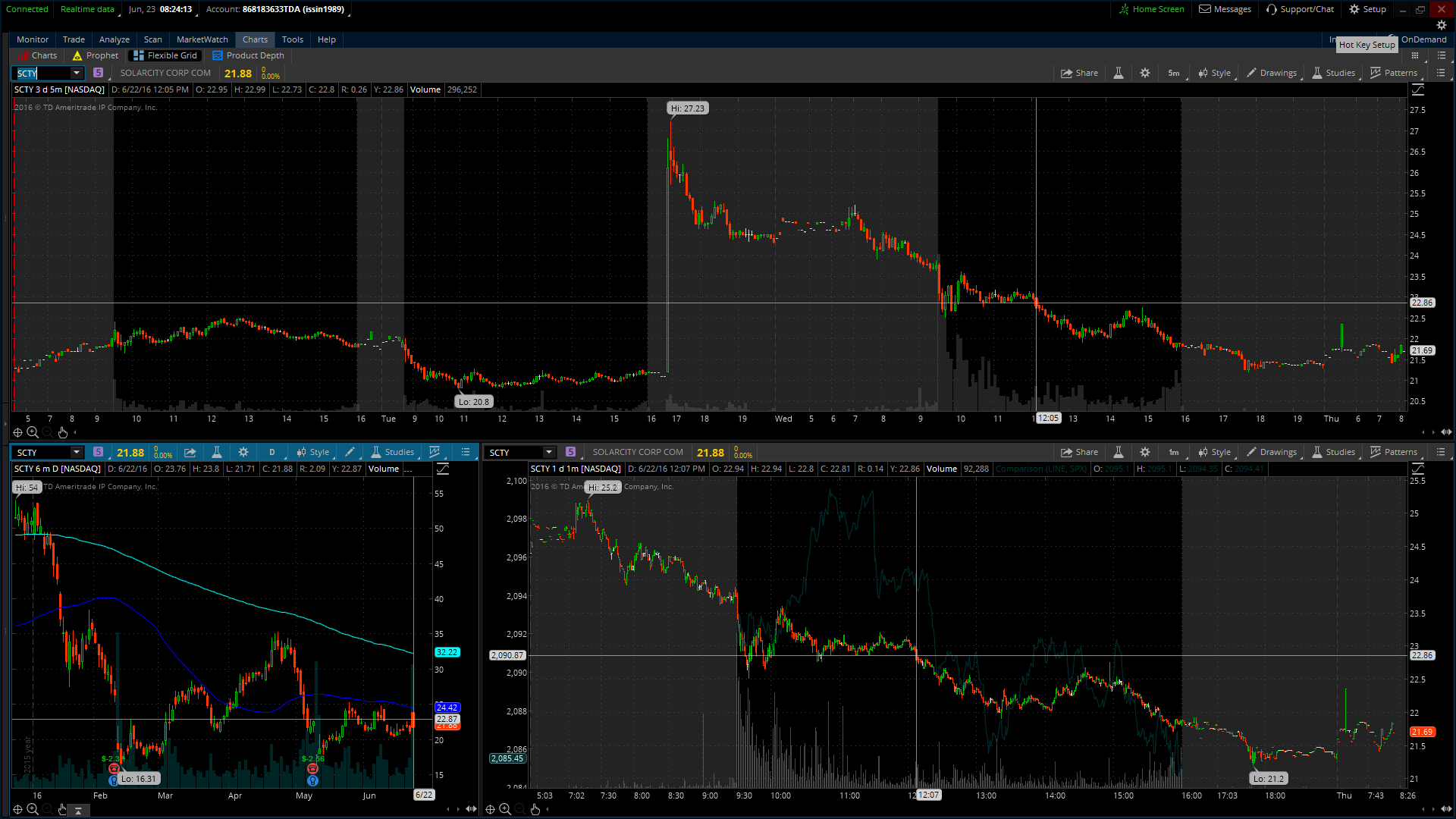Open the Prophet sub-tab
The width and height of the screenshot is (1456, 819).
tap(96, 55)
